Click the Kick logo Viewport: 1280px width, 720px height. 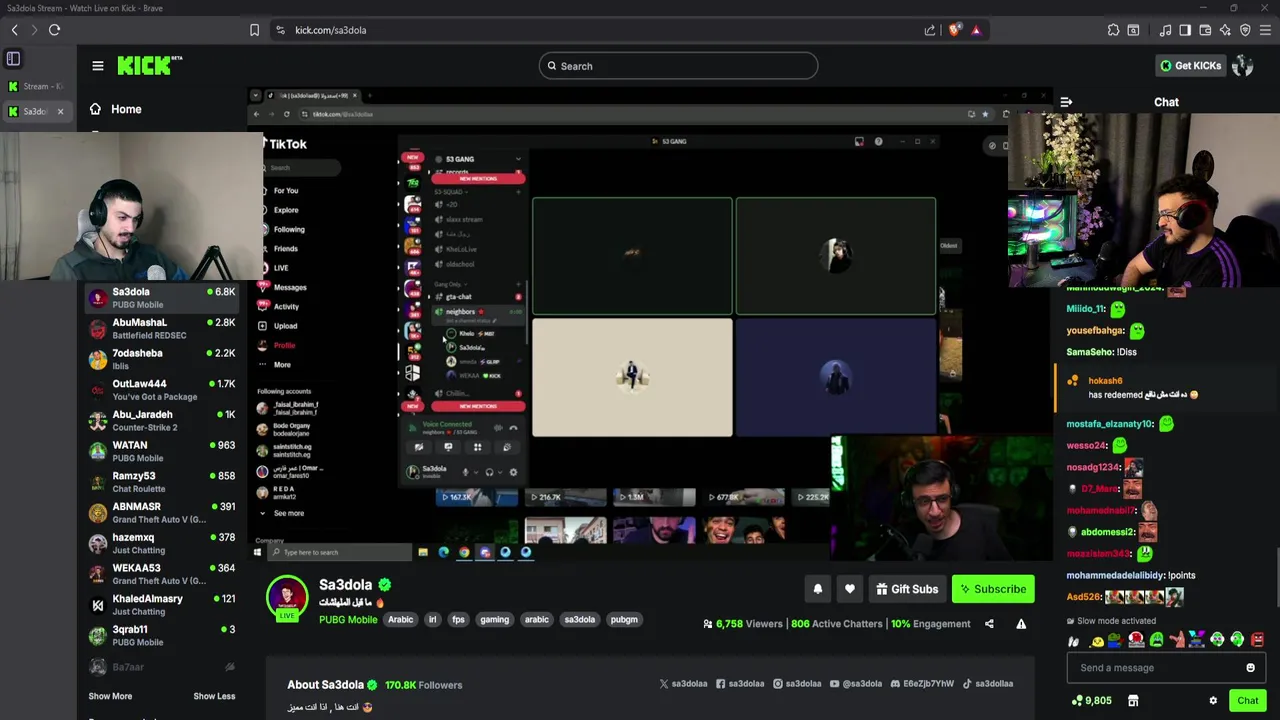150,65
